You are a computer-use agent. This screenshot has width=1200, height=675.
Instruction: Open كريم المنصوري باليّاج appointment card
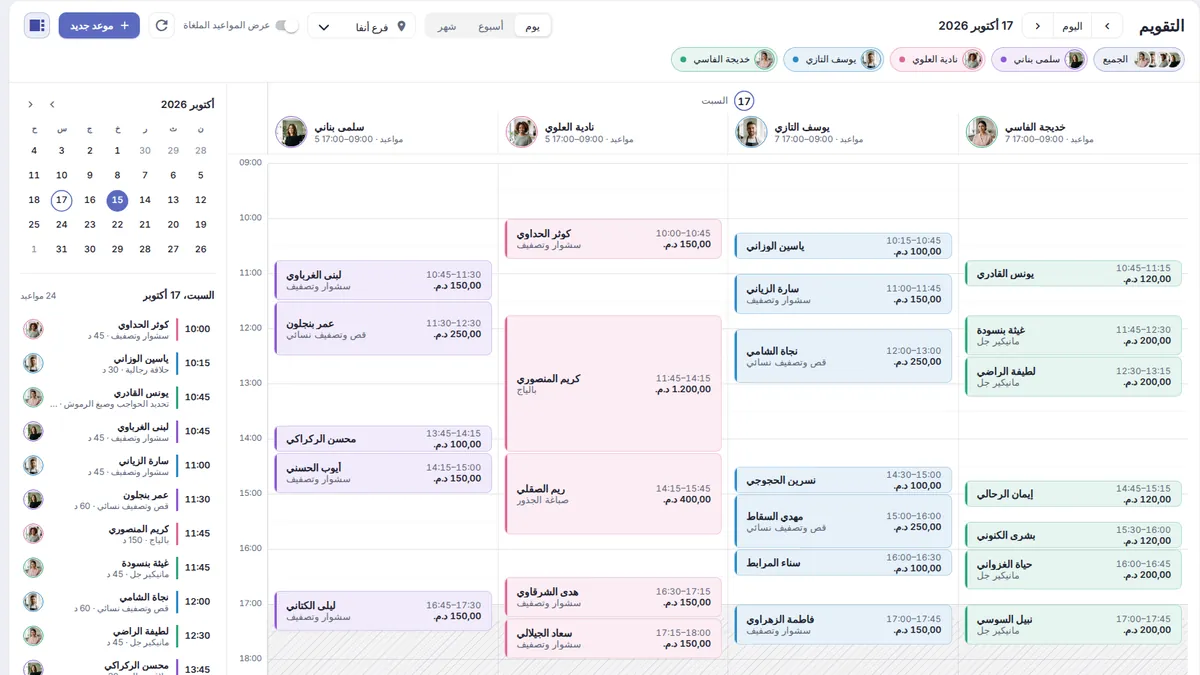(613, 383)
